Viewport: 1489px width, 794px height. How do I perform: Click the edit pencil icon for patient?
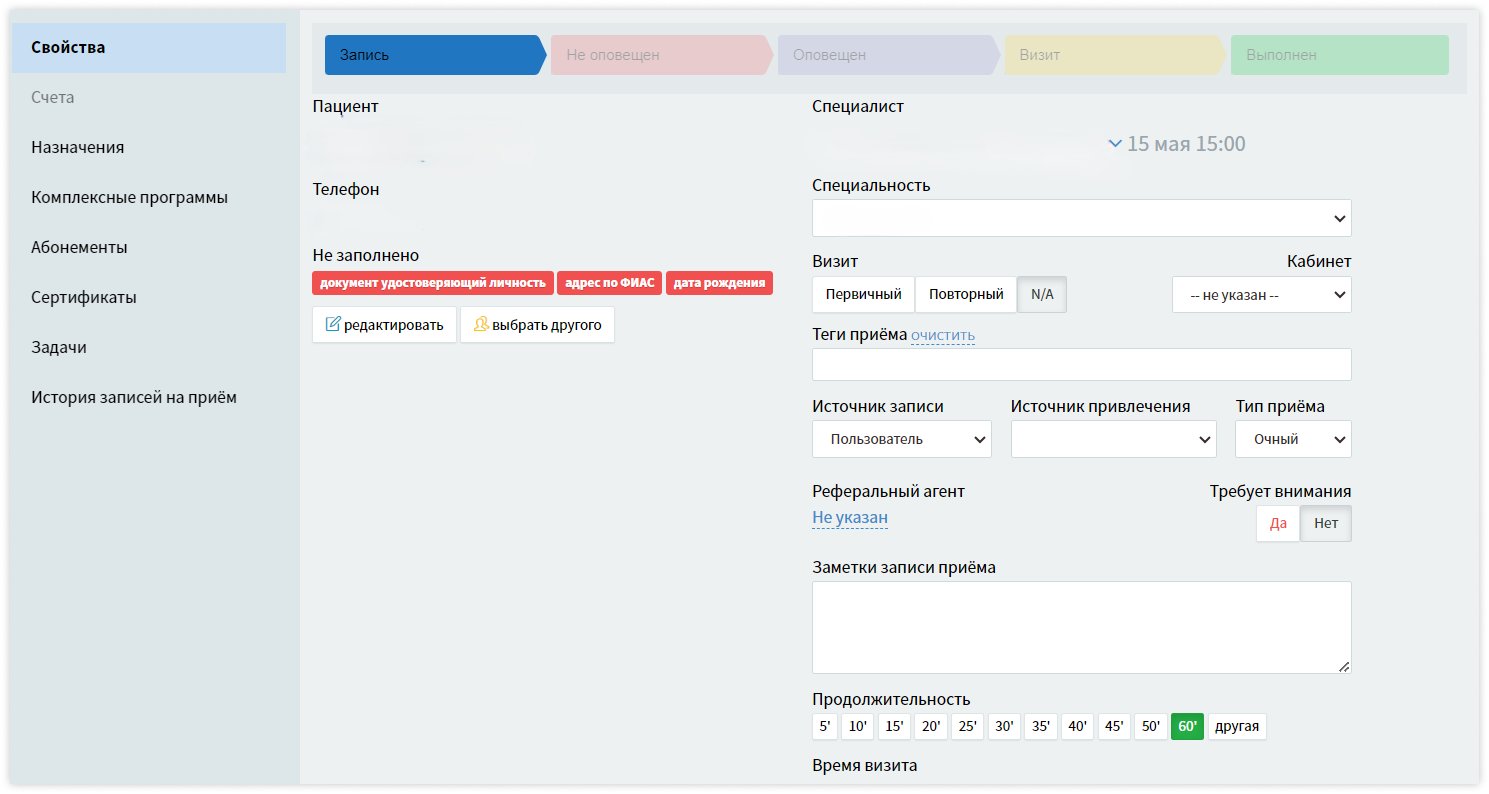[x=333, y=325]
